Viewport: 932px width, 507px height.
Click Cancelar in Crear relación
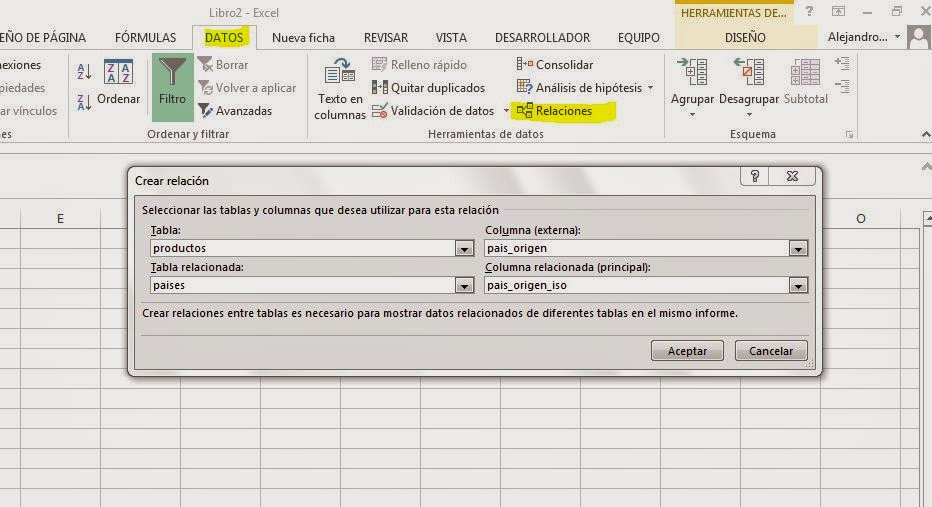coord(771,351)
